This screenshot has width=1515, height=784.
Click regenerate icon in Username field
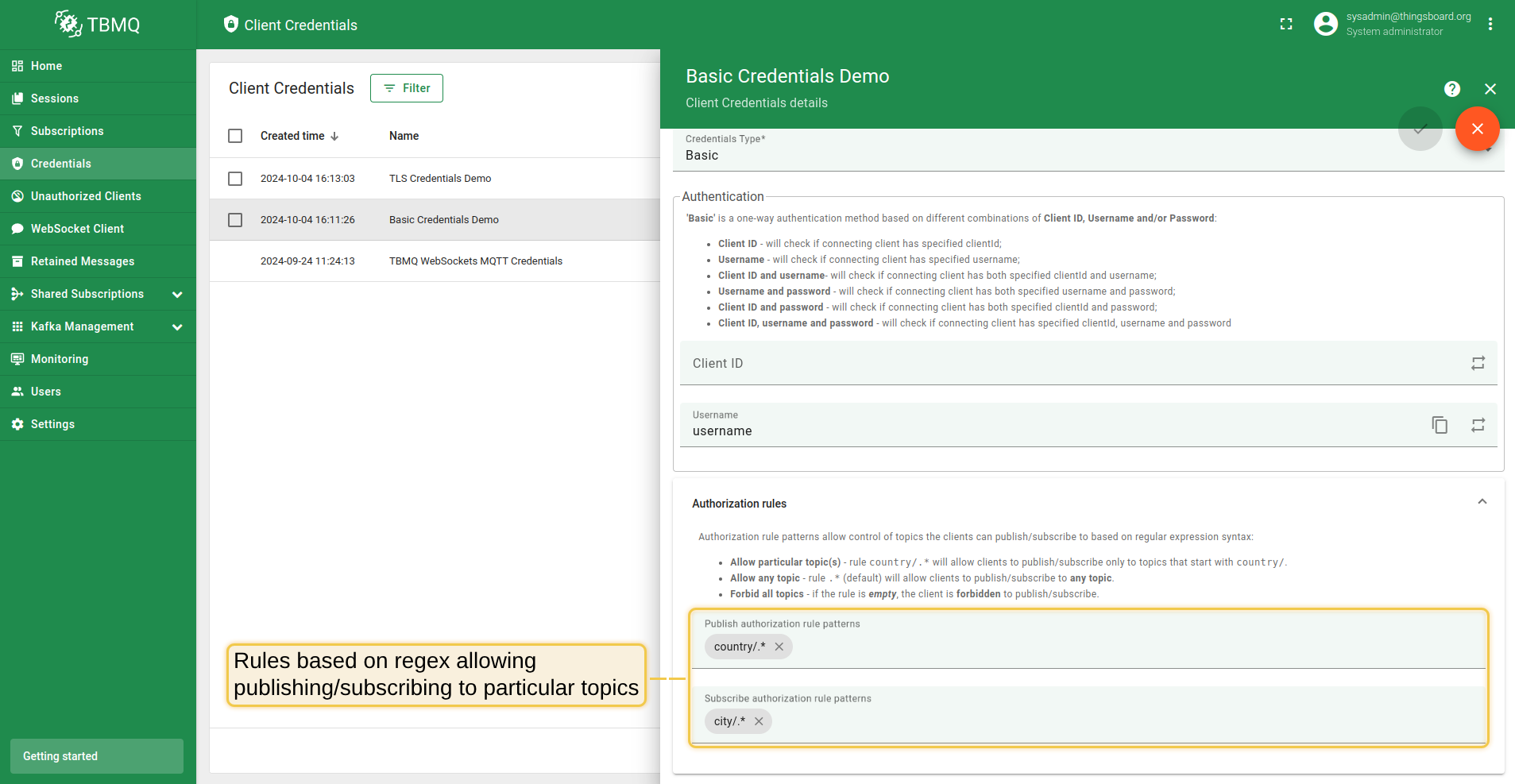(1478, 425)
